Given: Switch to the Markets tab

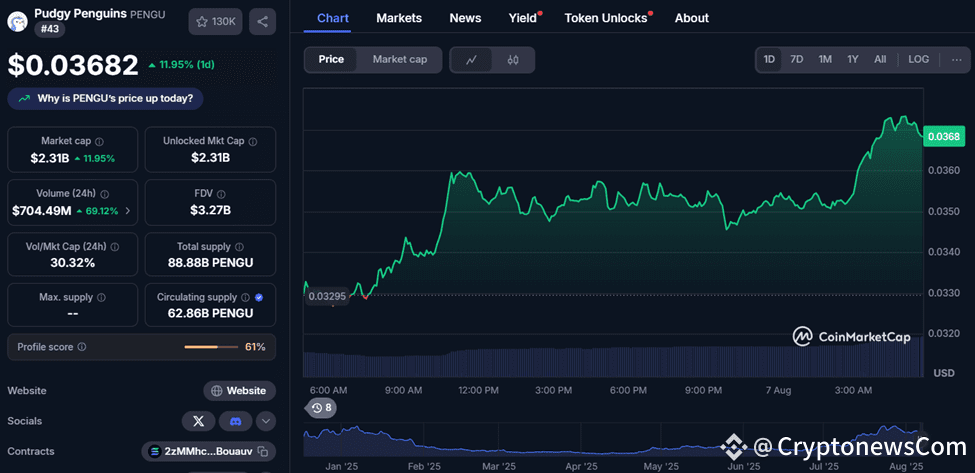Looking at the screenshot, I should (399, 18).
